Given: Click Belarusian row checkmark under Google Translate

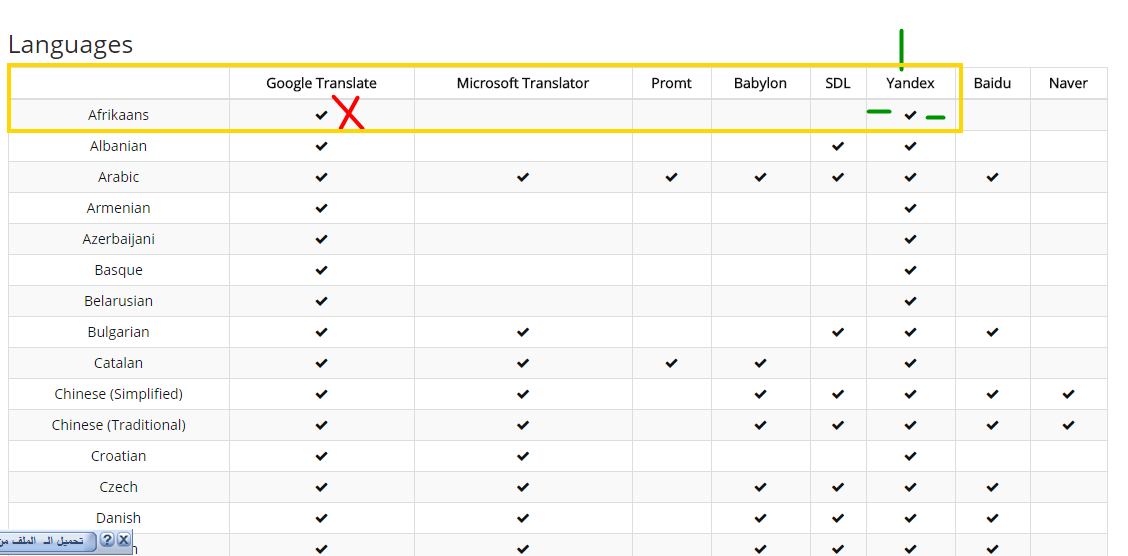Looking at the screenshot, I should coord(322,301).
